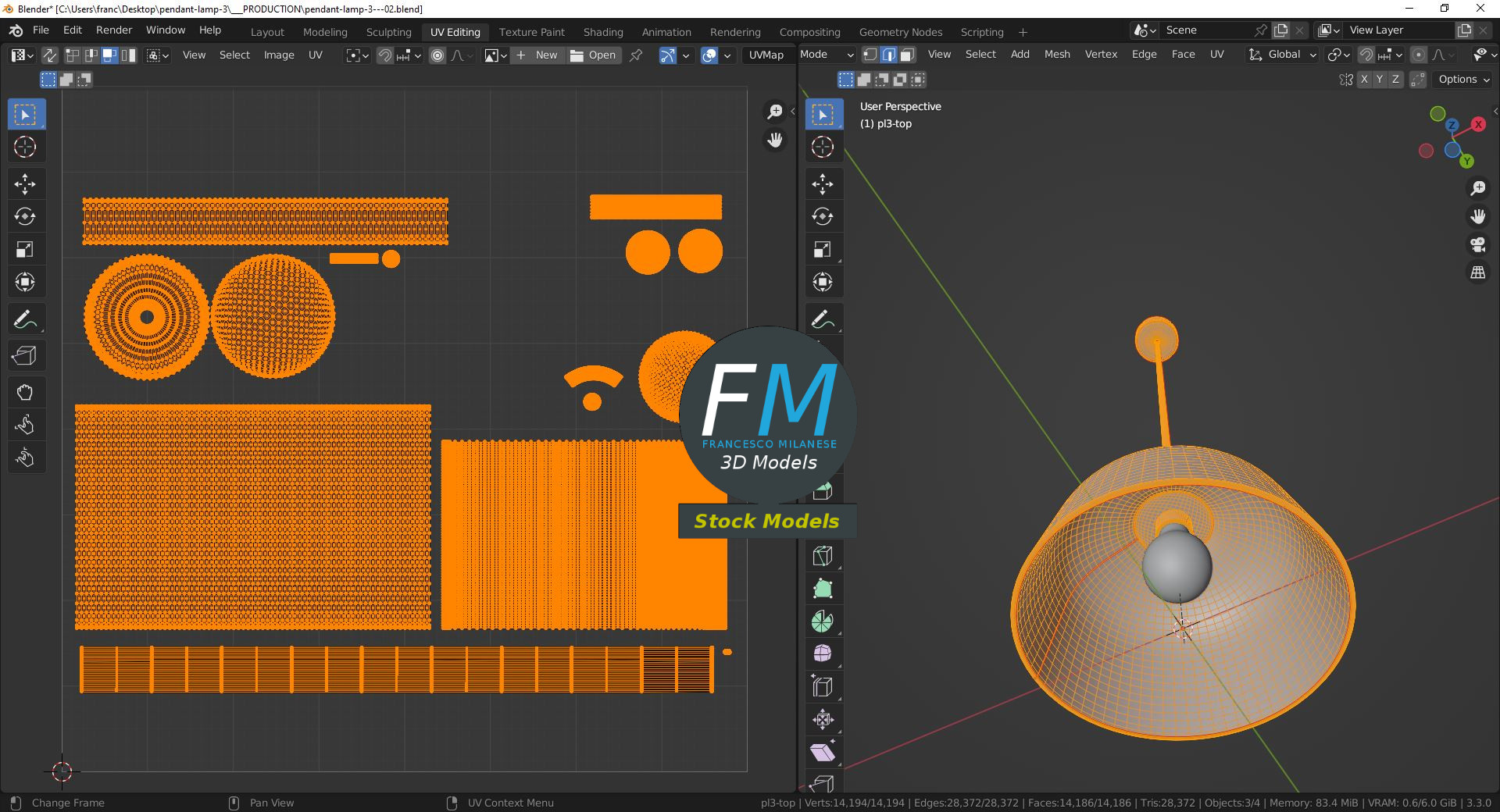Click the Open image button
Screen dimensions: 1500x812
(594, 55)
